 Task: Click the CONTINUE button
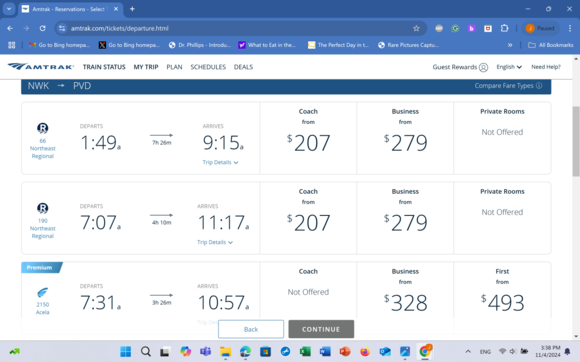321,329
